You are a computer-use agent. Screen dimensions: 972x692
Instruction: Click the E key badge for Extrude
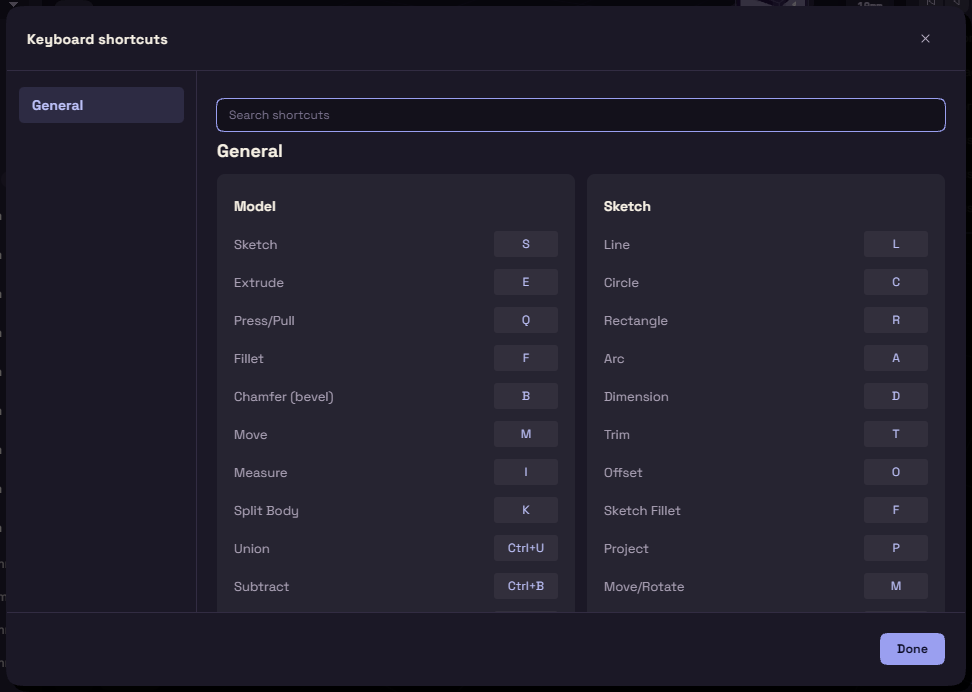[x=526, y=282]
